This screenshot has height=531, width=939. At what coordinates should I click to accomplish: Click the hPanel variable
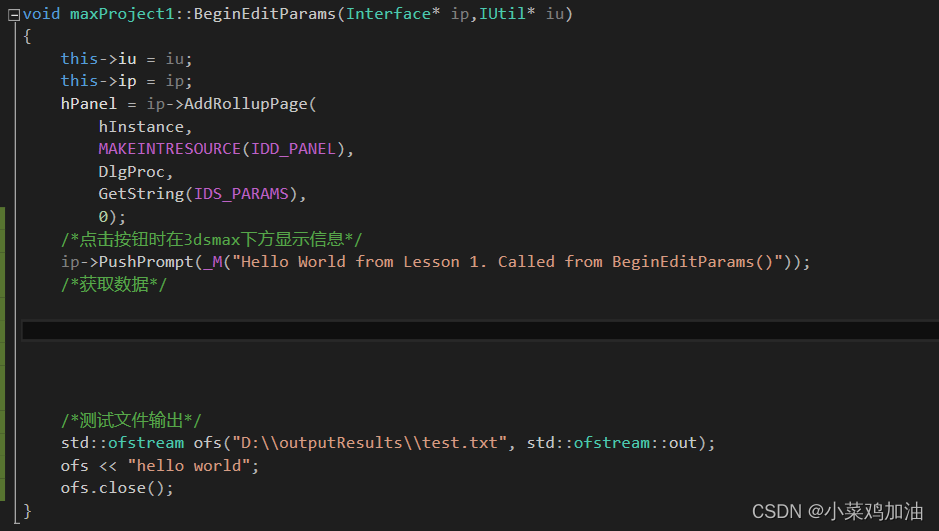(x=89, y=104)
